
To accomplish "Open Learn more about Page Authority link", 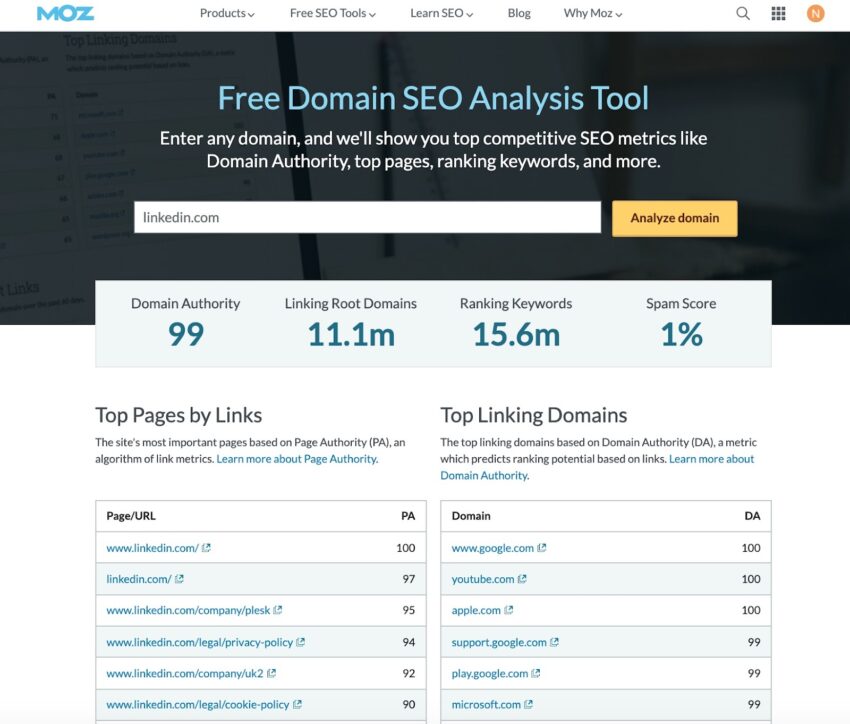I will tap(297, 458).
